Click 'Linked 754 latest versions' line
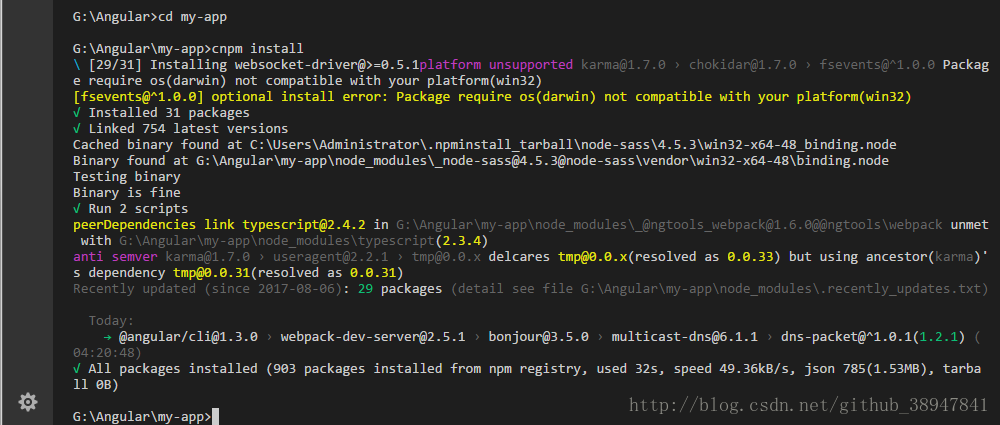1000x425 pixels. pos(180,129)
